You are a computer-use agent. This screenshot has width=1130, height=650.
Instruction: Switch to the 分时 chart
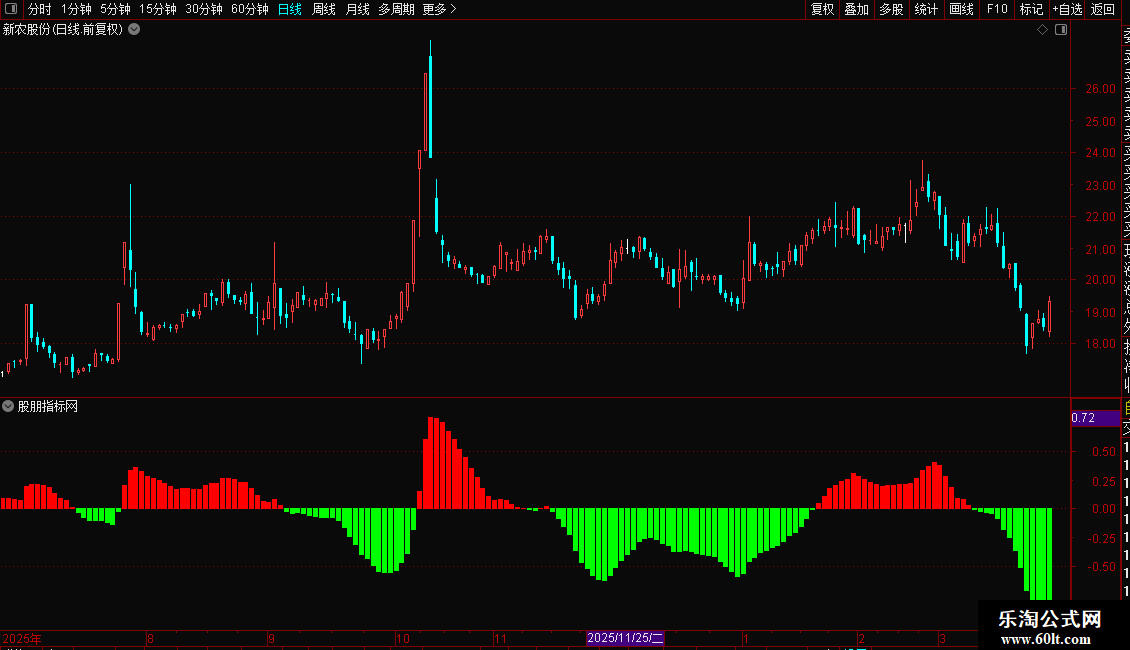tap(40, 9)
